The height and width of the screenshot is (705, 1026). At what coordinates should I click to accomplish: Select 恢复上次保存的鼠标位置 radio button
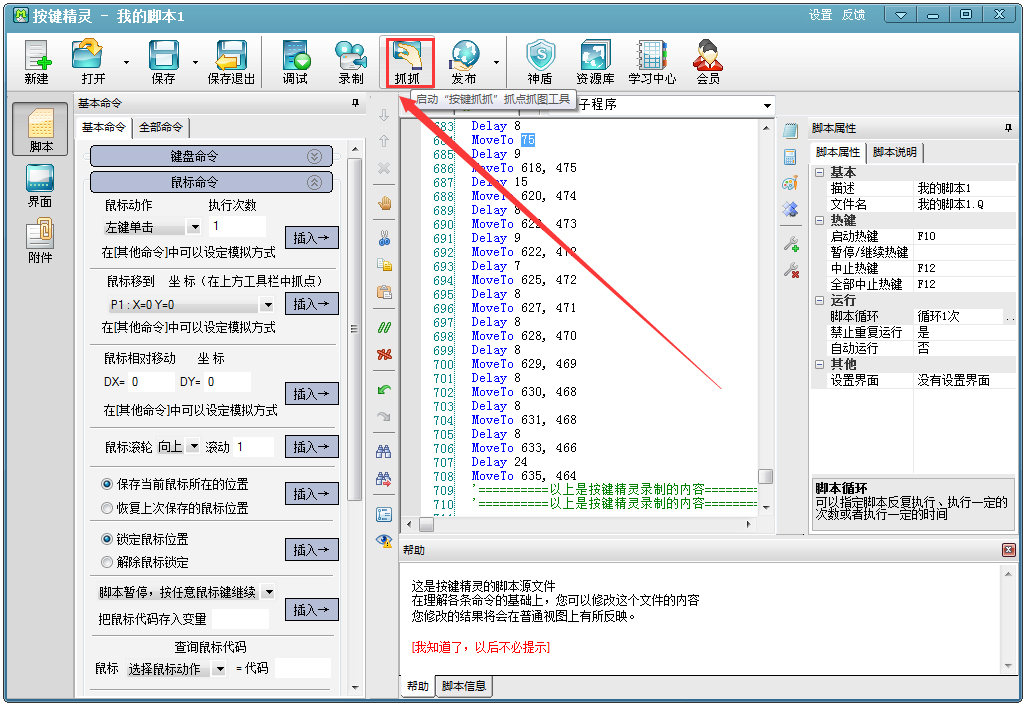[x=107, y=508]
